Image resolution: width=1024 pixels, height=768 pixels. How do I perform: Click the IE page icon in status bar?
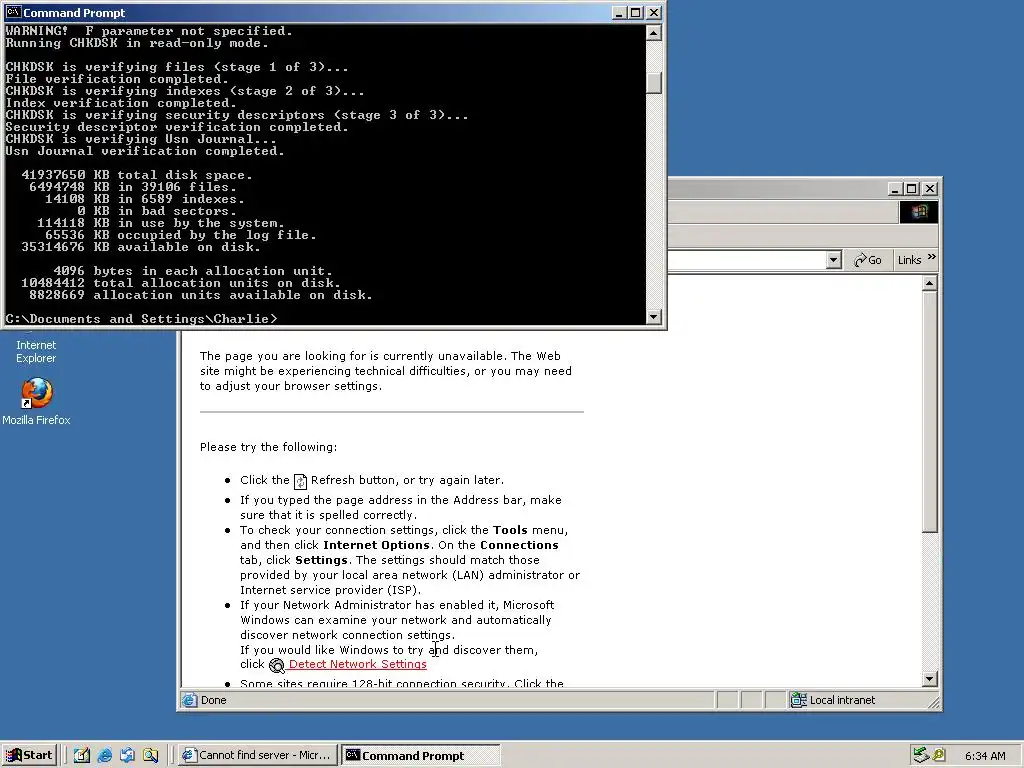(x=189, y=700)
